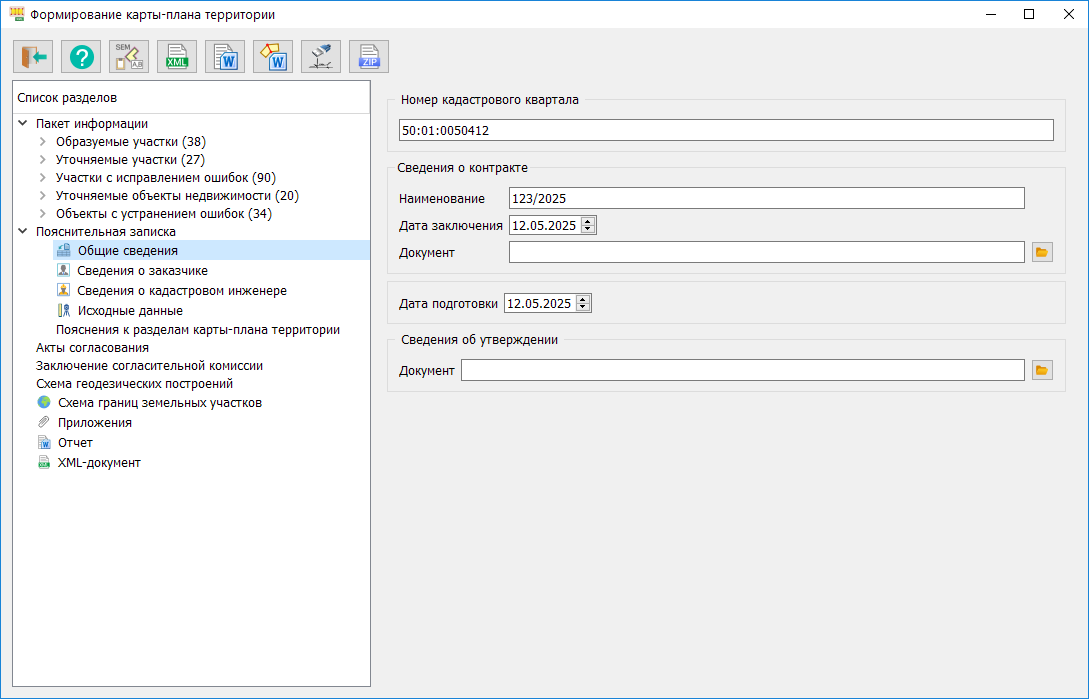
Task: Browse for the approval document file
Action: pyautogui.click(x=1042, y=370)
